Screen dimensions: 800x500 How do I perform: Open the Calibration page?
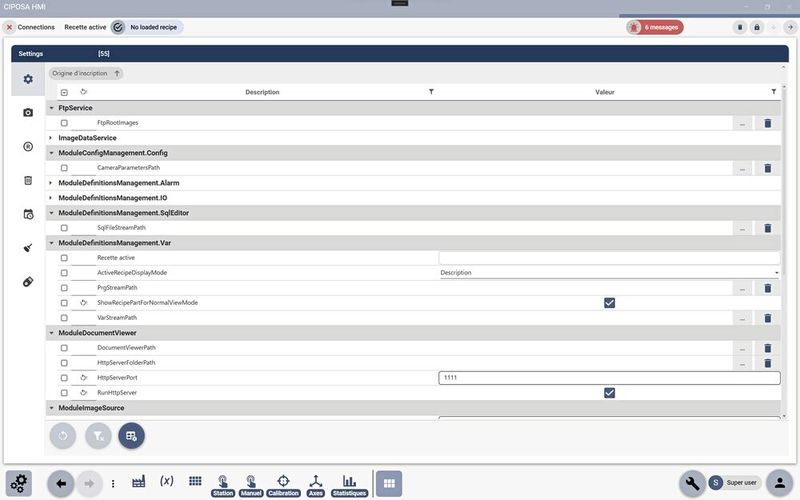point(283,485)
